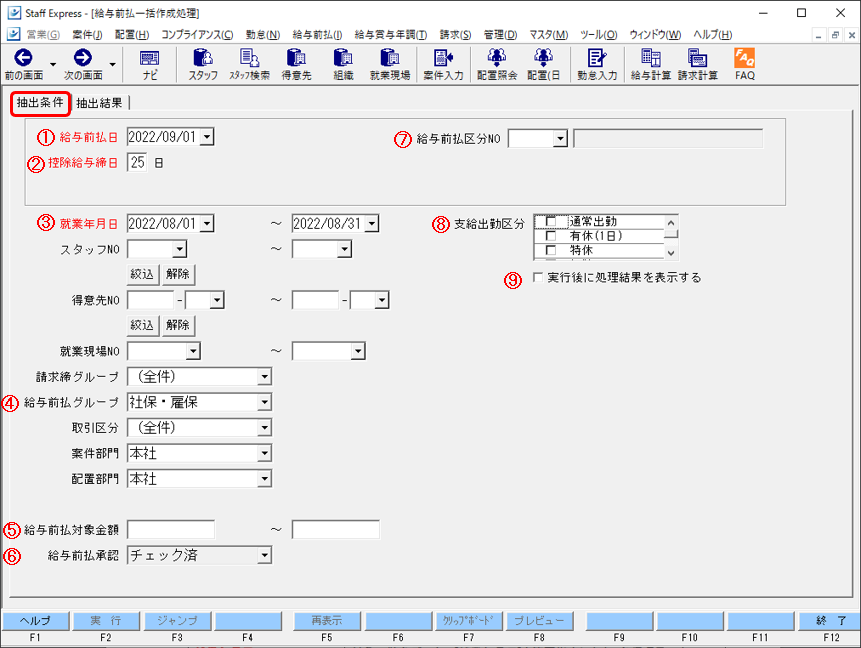Open the マスタ(M) menu

point(549,35)
